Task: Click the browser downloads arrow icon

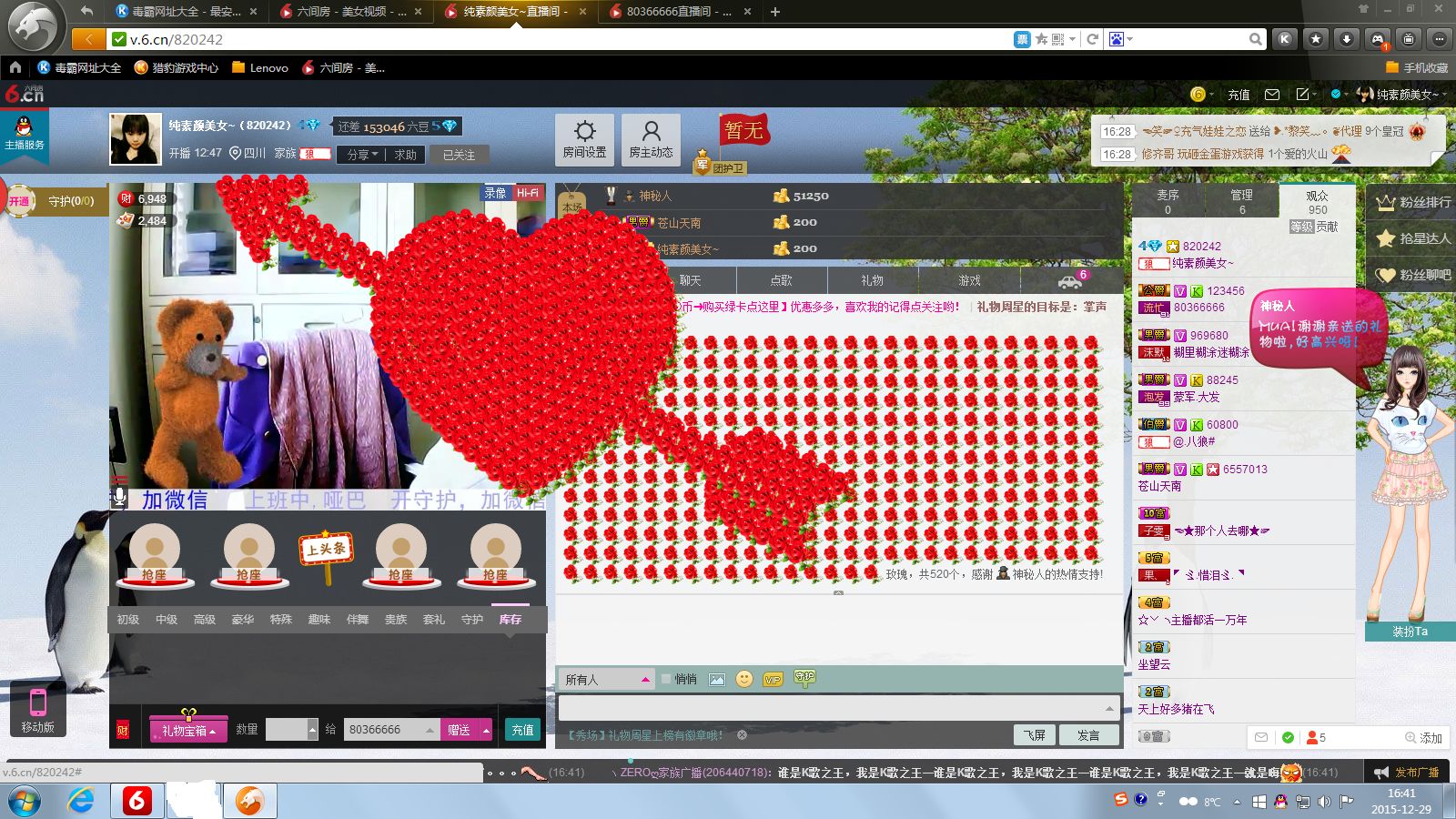Action: tap(1347, 39)
